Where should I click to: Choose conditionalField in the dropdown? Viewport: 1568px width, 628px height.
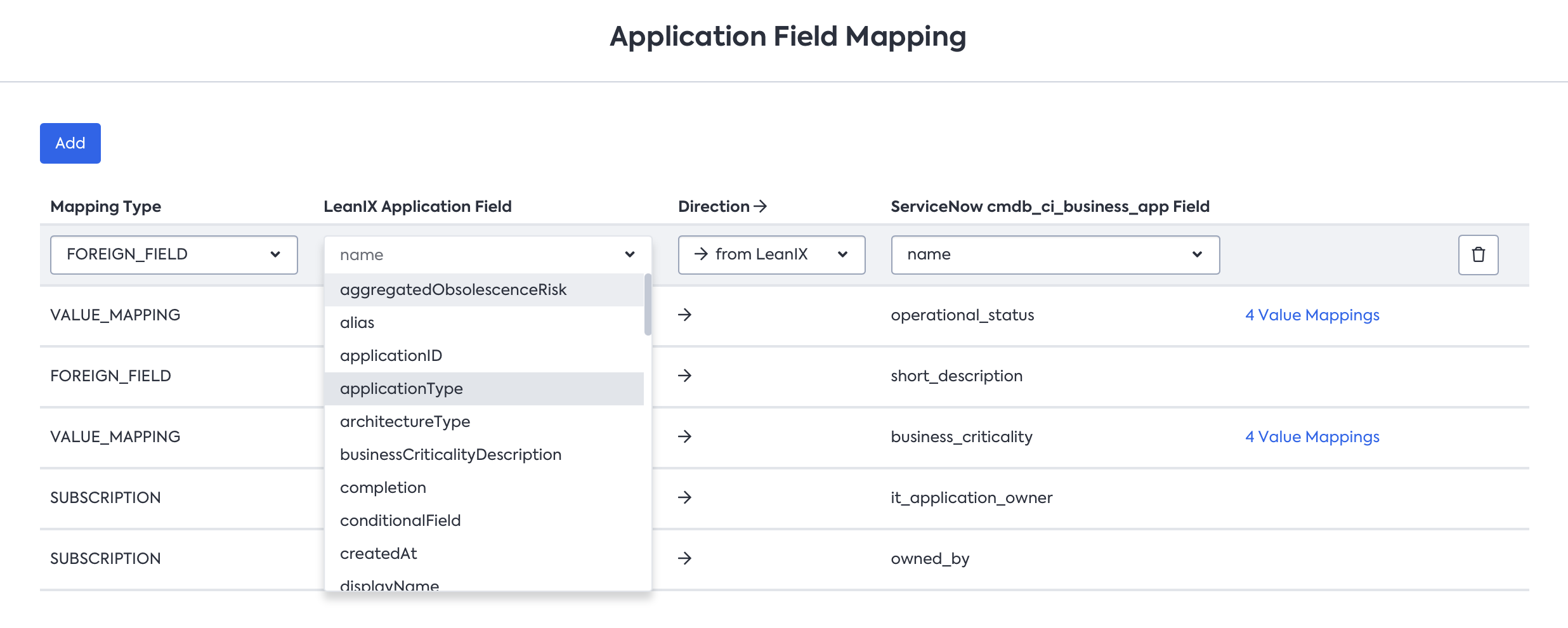pyautogui.click(x=484, y=521)
